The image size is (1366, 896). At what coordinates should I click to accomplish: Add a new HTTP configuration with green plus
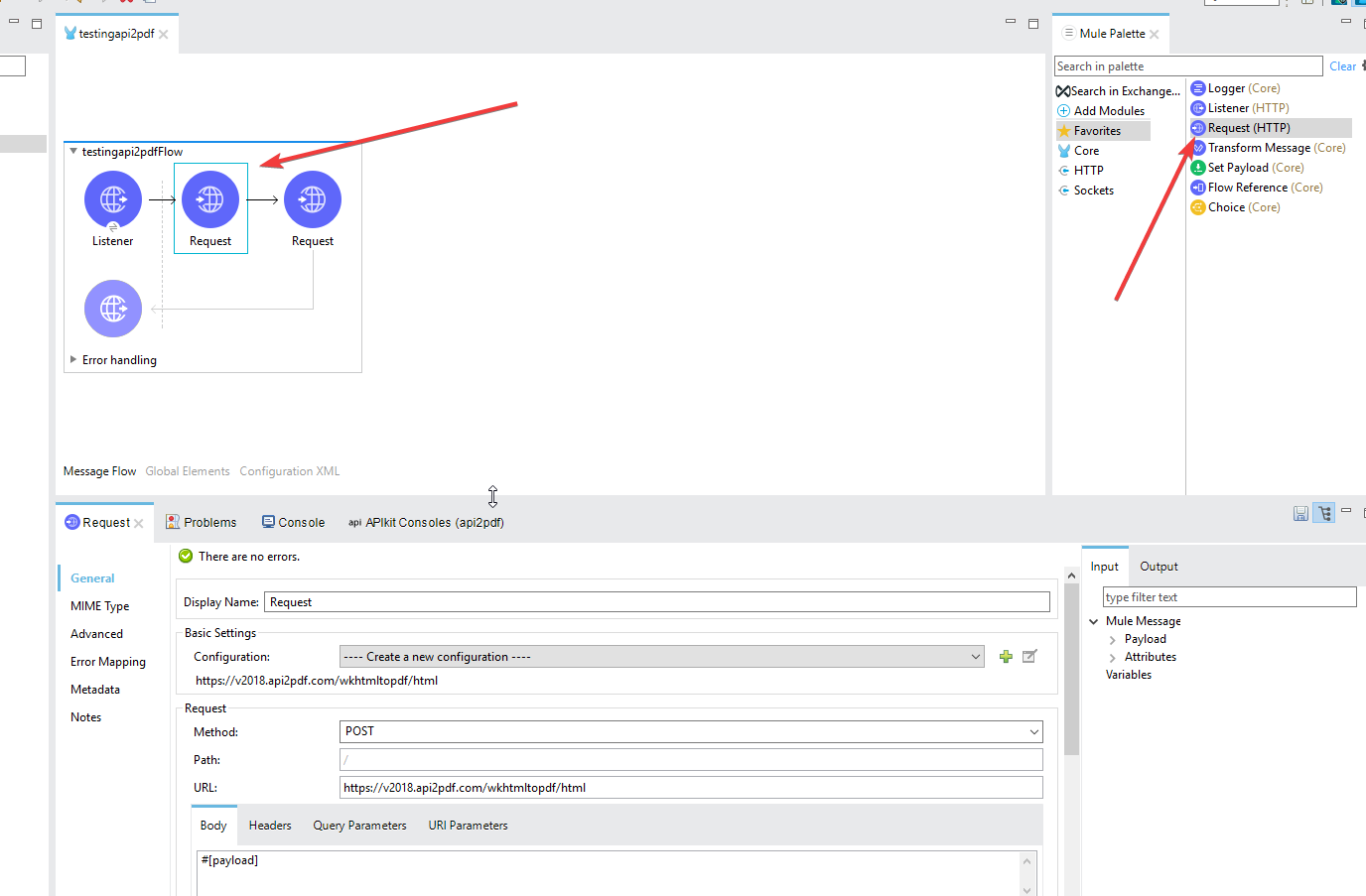[1006, 657]
